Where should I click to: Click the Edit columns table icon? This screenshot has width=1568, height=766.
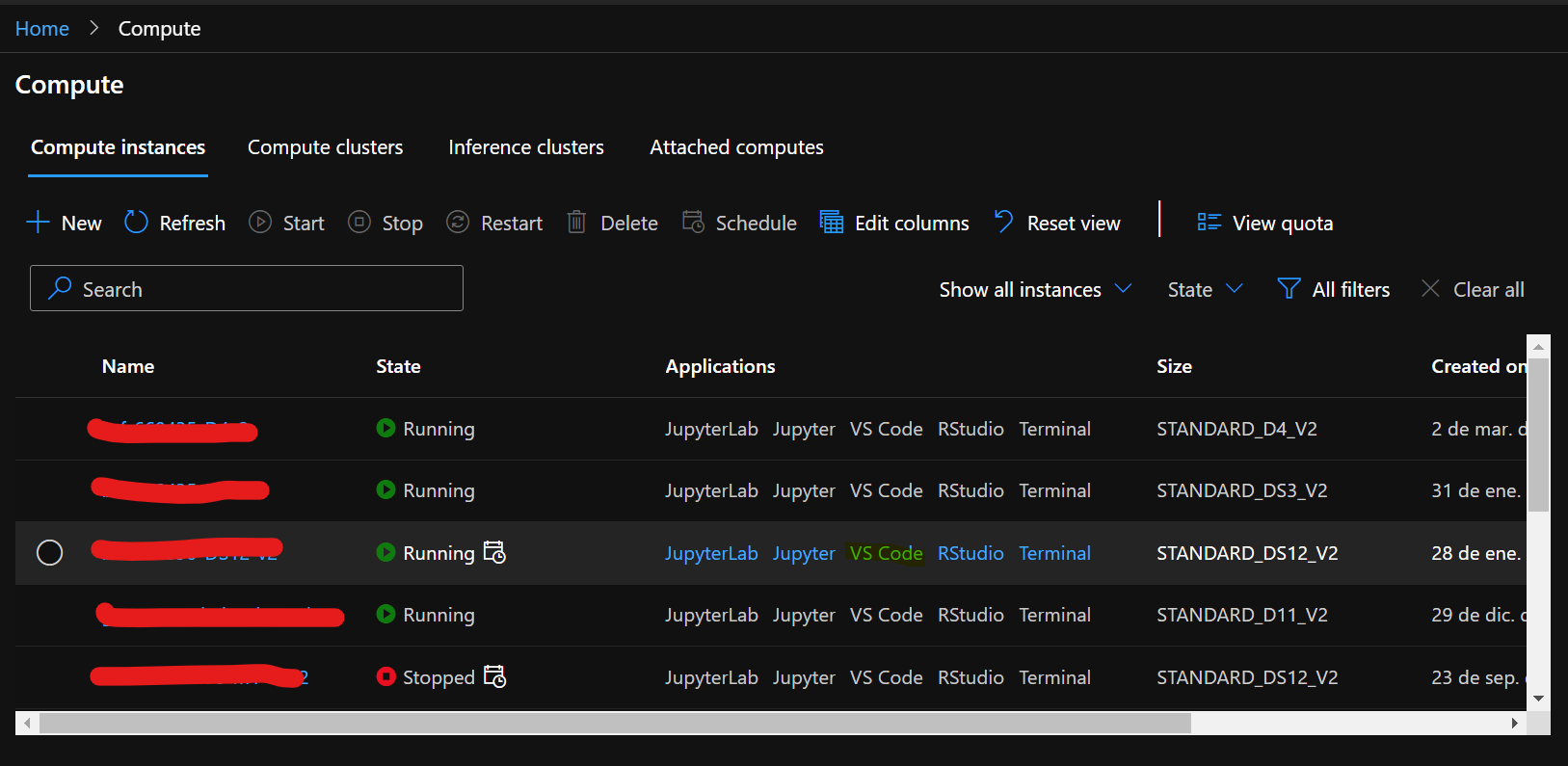[832, 223]
